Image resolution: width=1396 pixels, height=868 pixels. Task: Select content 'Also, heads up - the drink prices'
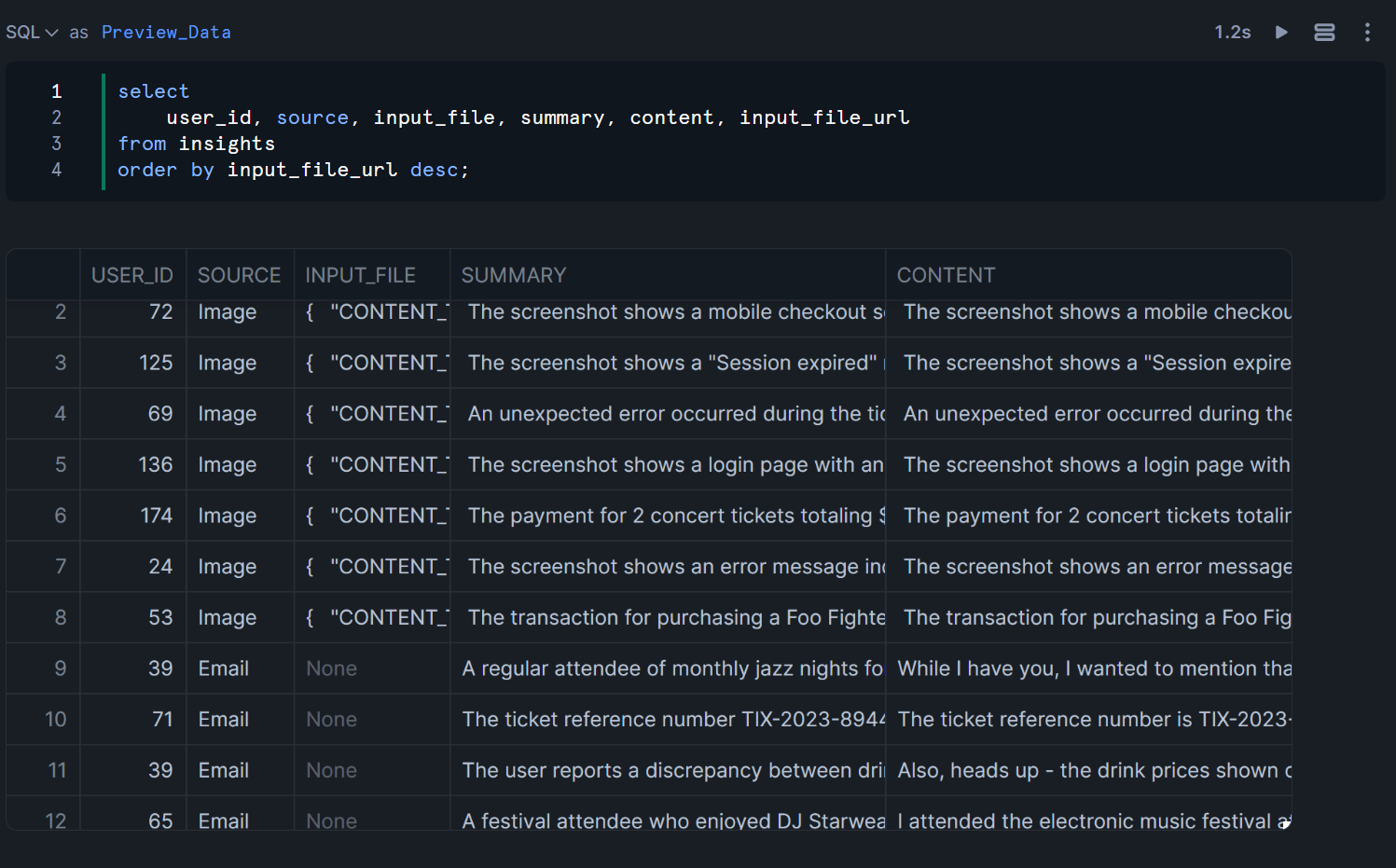tap(1088, 770)
